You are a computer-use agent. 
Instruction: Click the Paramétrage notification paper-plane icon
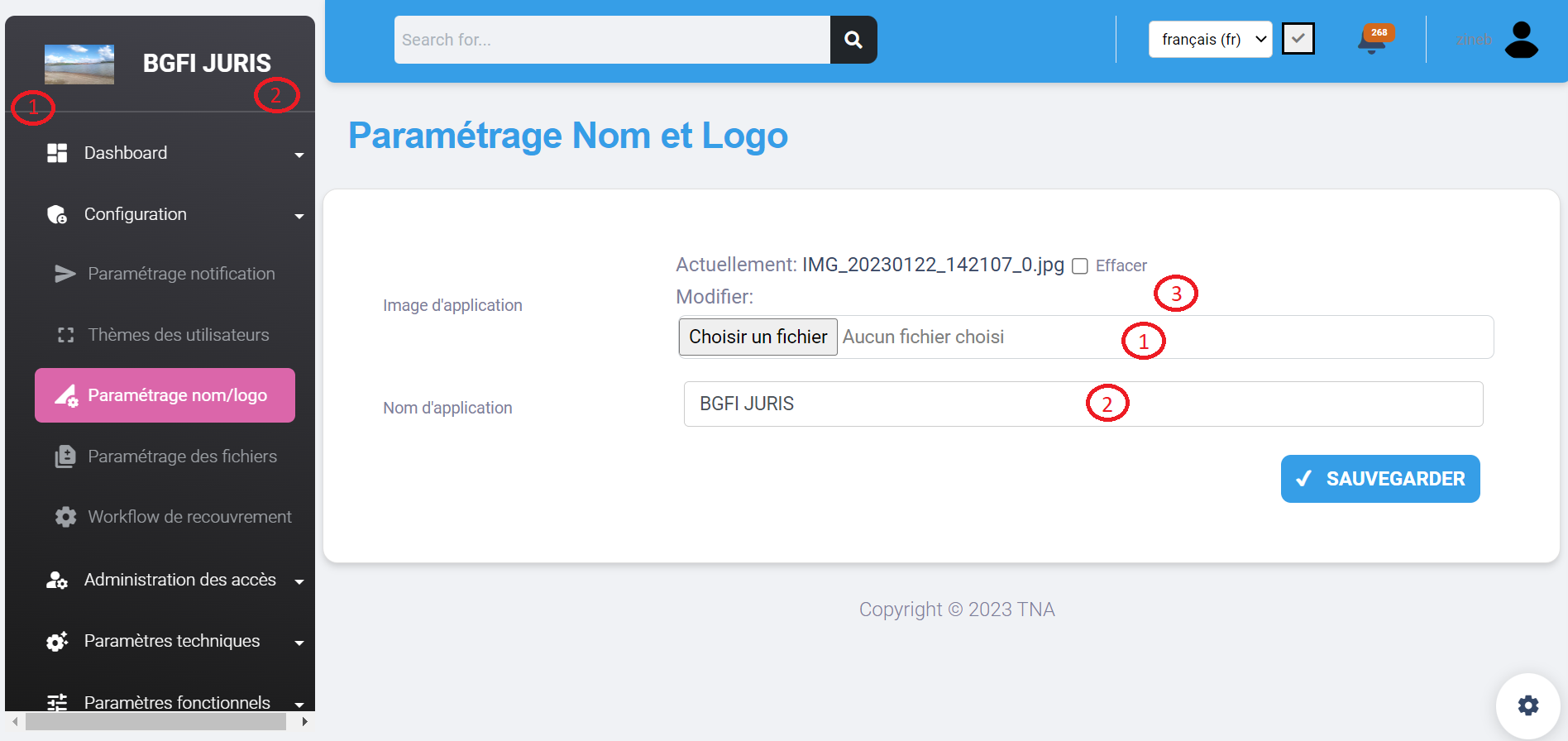pos(65,274)
